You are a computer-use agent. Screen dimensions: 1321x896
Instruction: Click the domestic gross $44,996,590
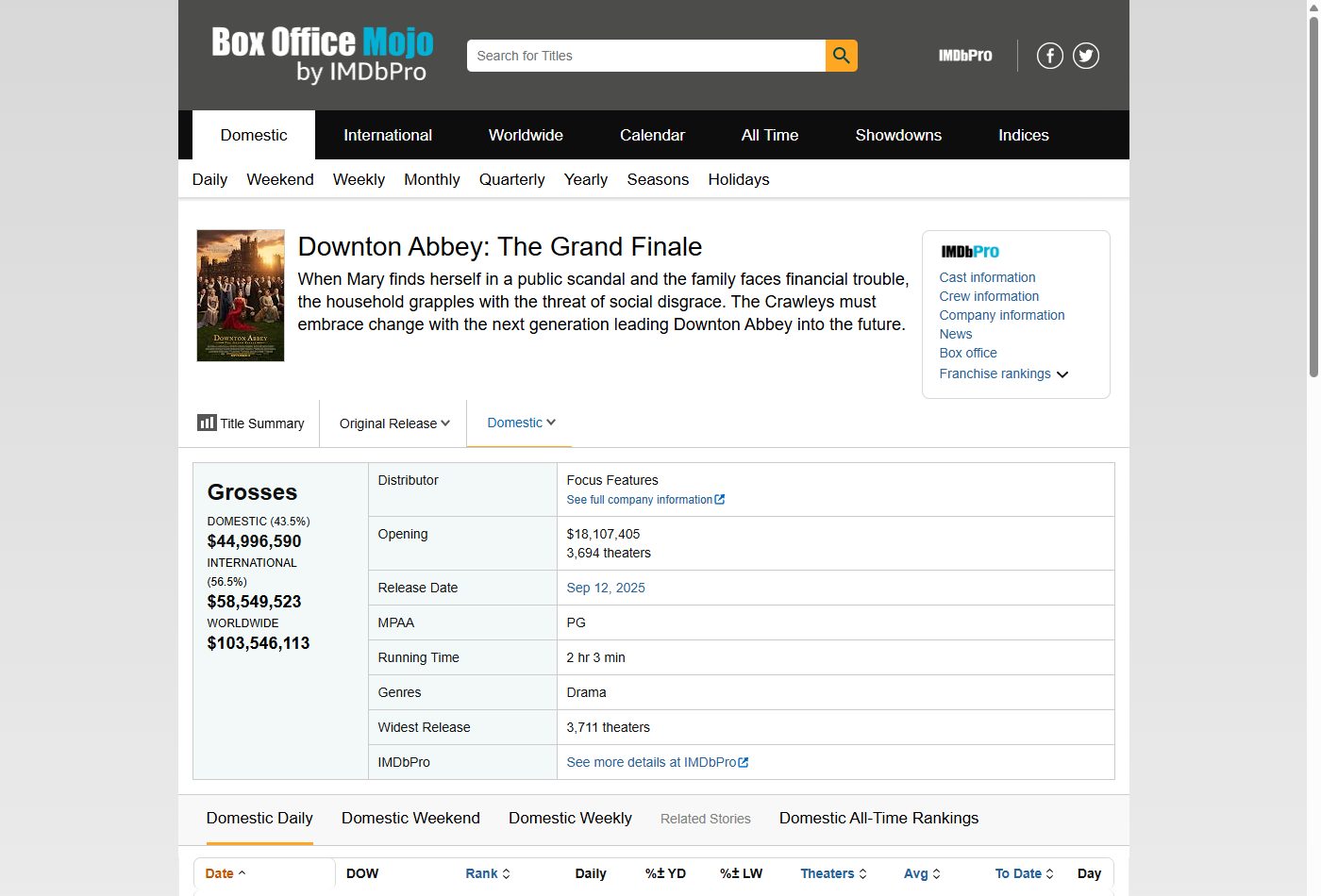(x=254, y=541)
